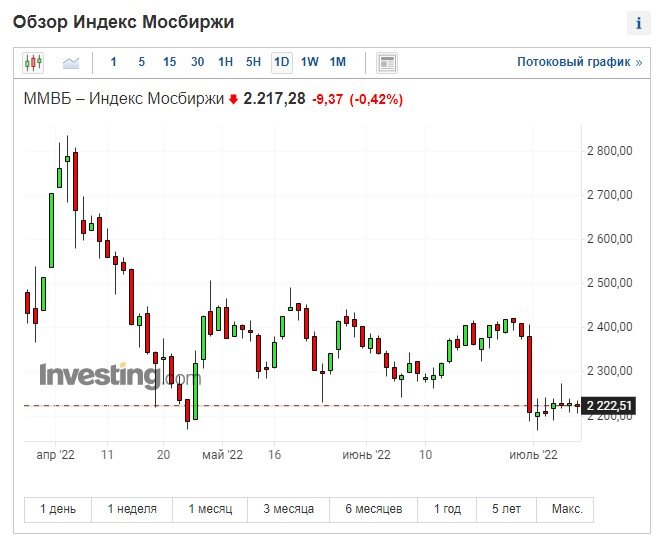Click the 11 date label on axis
The height and width of the screenshot is (548, 666).
pos(107,455)
